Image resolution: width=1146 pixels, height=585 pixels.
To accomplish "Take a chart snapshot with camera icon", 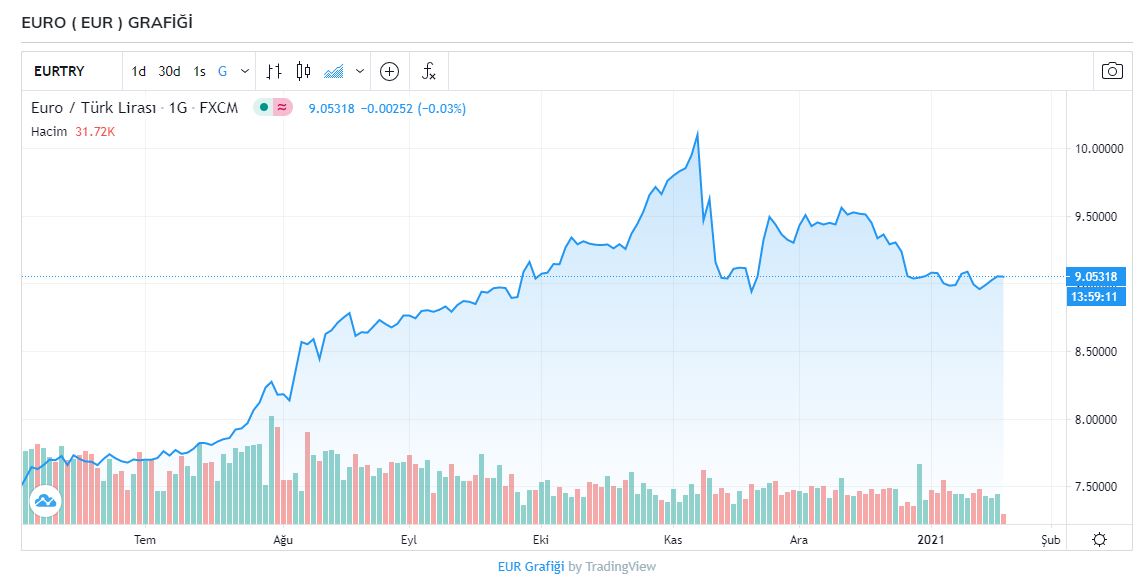I will click(1112, 71).
